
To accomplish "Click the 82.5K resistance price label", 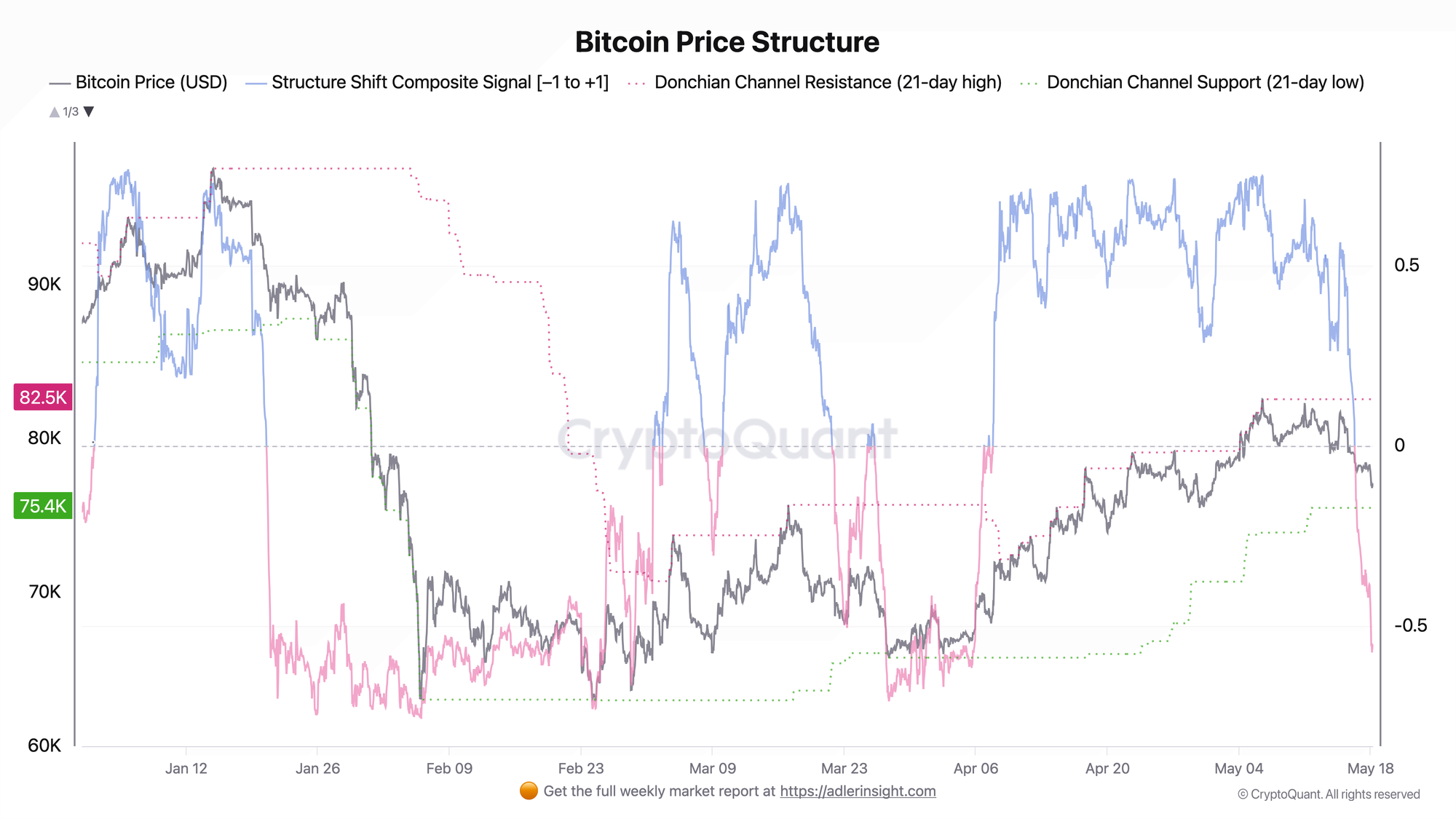I will 43,397.
